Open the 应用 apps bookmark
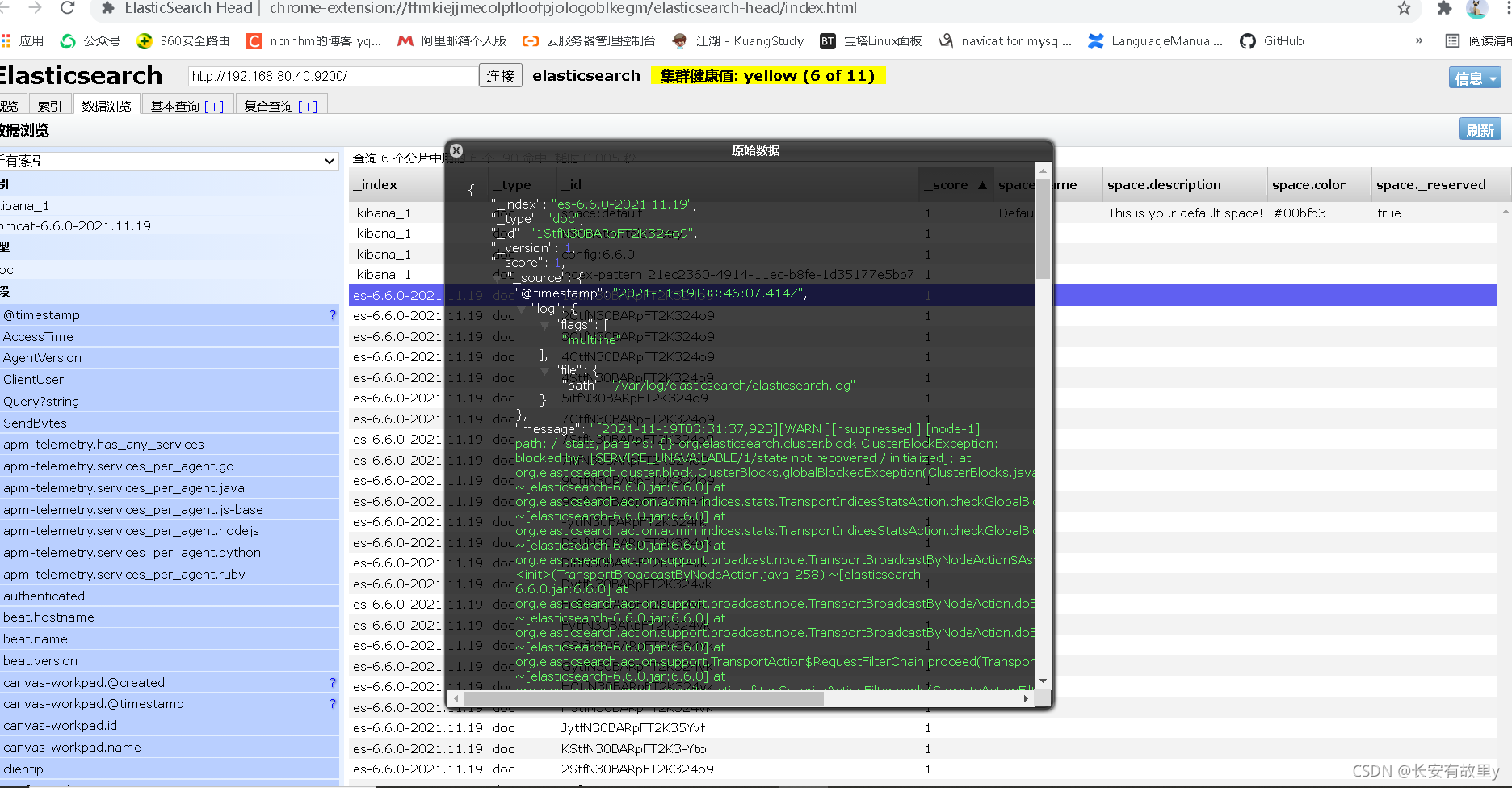 point(23,41)
